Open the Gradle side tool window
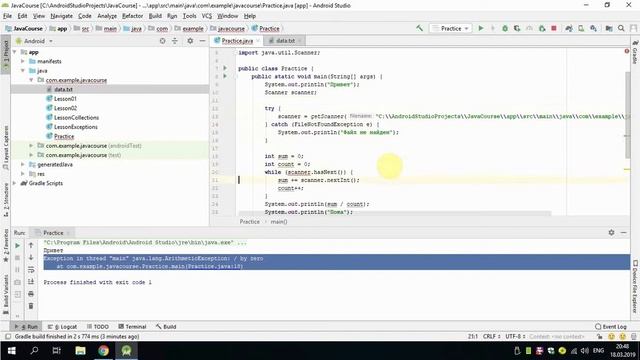The image size is (640, 360). (x=635, y=52)
